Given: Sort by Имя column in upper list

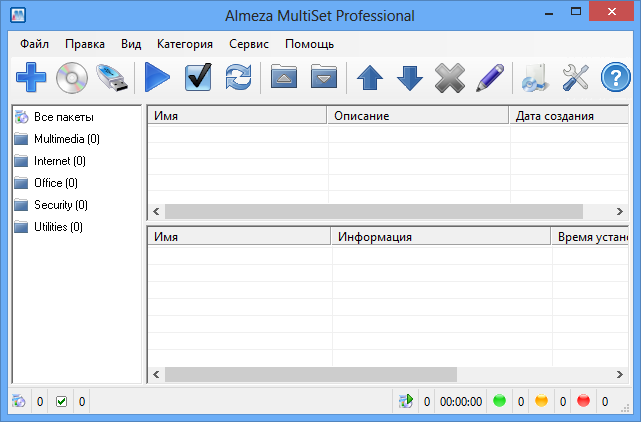Looking at the screenshot, I should (x=237, y=116).
